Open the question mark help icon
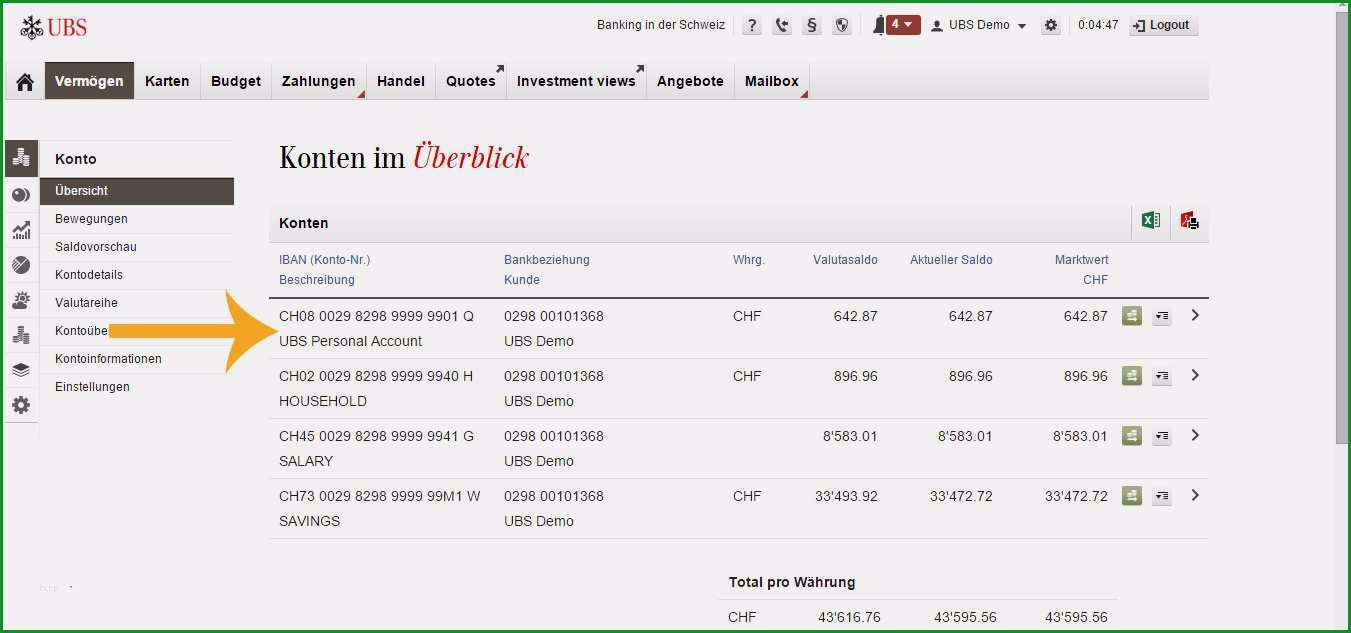The width and height of the screenshot is (1351, 633). coord(752,26)
